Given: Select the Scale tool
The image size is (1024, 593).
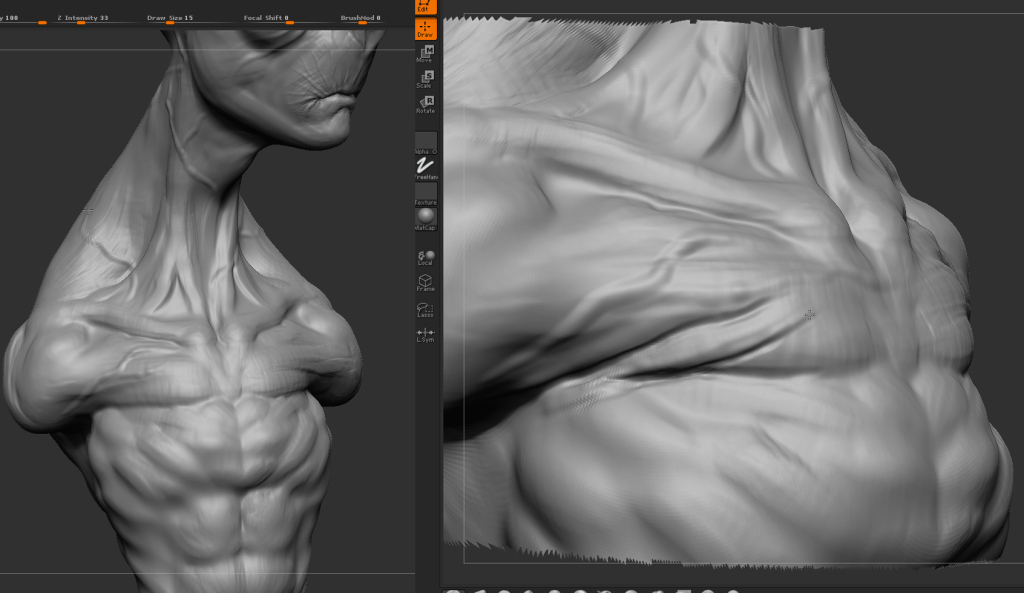Looking at the screenshot, I should 425,80.
